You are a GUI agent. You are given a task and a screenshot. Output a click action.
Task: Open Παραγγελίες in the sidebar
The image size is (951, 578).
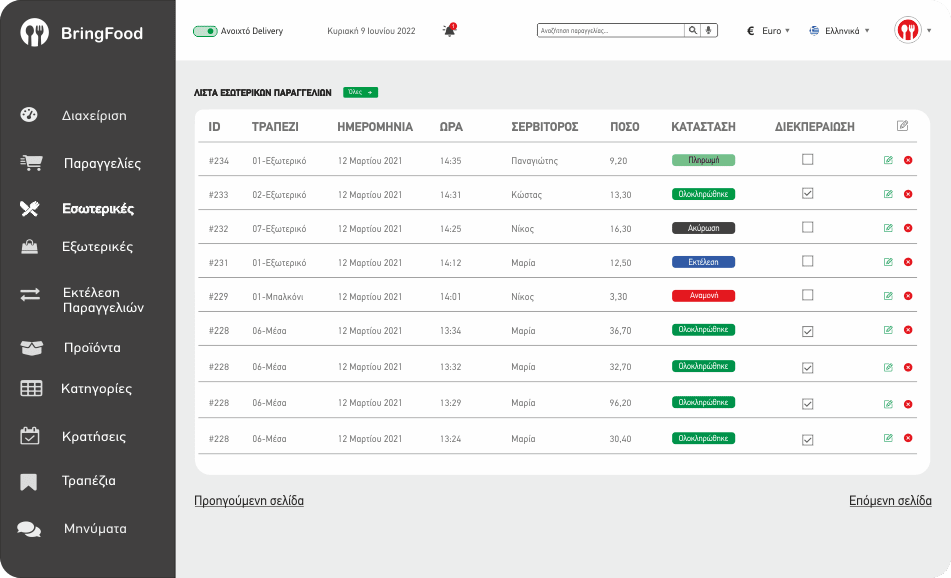102,163
